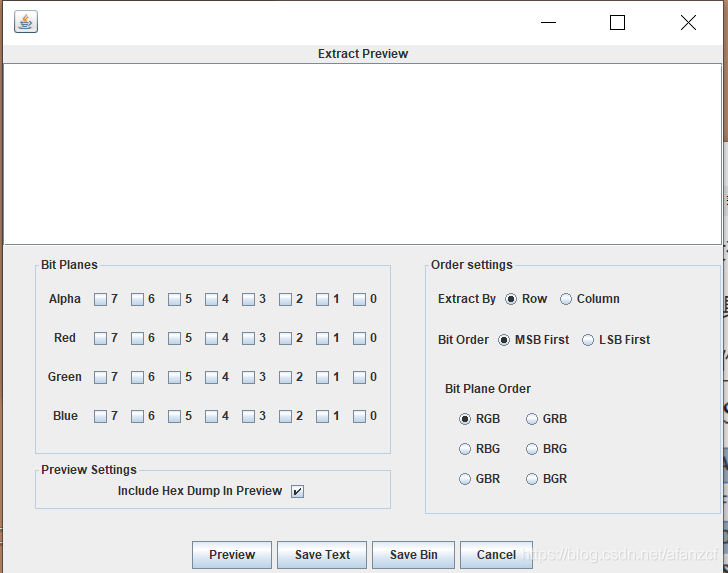This screenshot has width=728, height=573.
Task: Check Green bit plane 5
Action: (175, 378)
